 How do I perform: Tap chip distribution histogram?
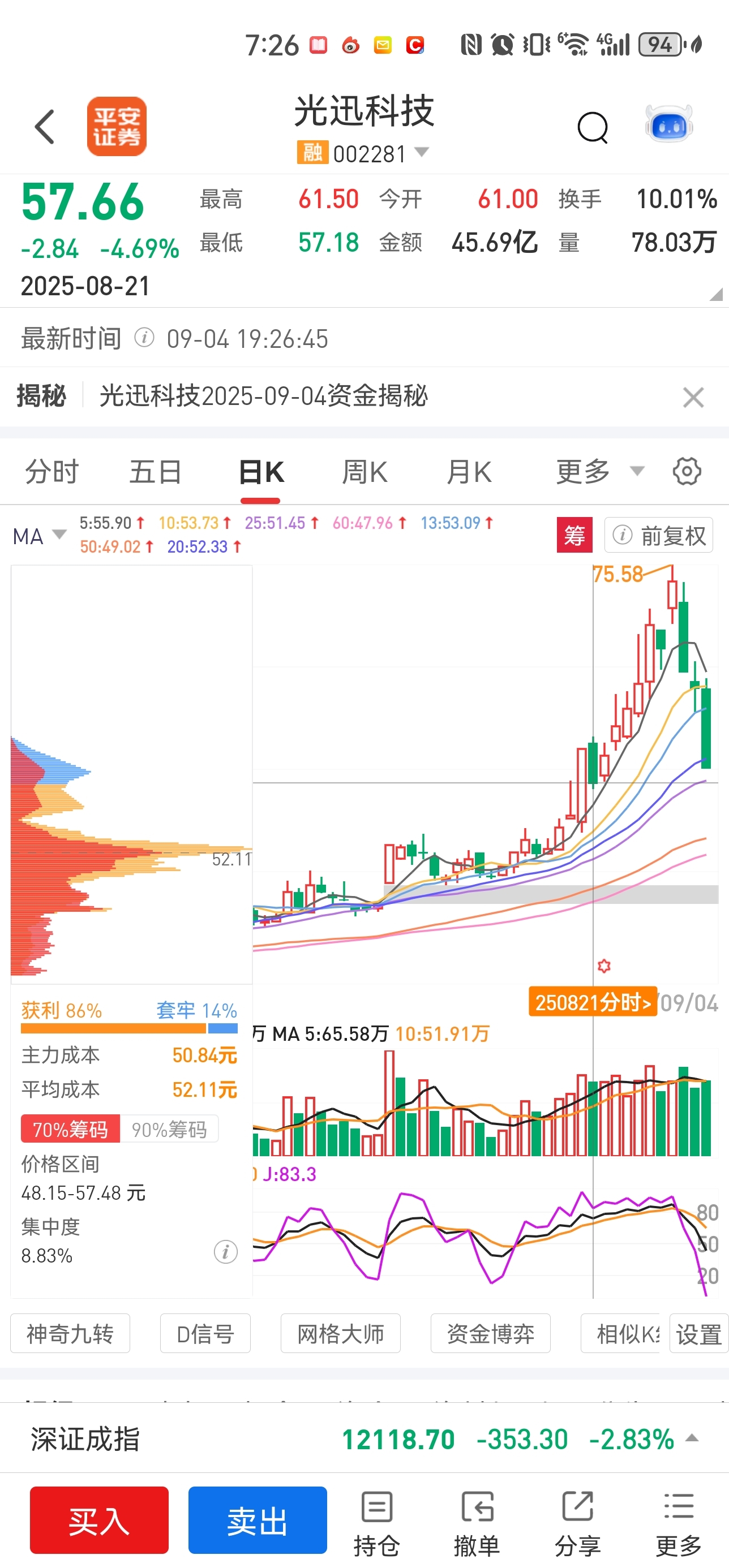point(131,774)
